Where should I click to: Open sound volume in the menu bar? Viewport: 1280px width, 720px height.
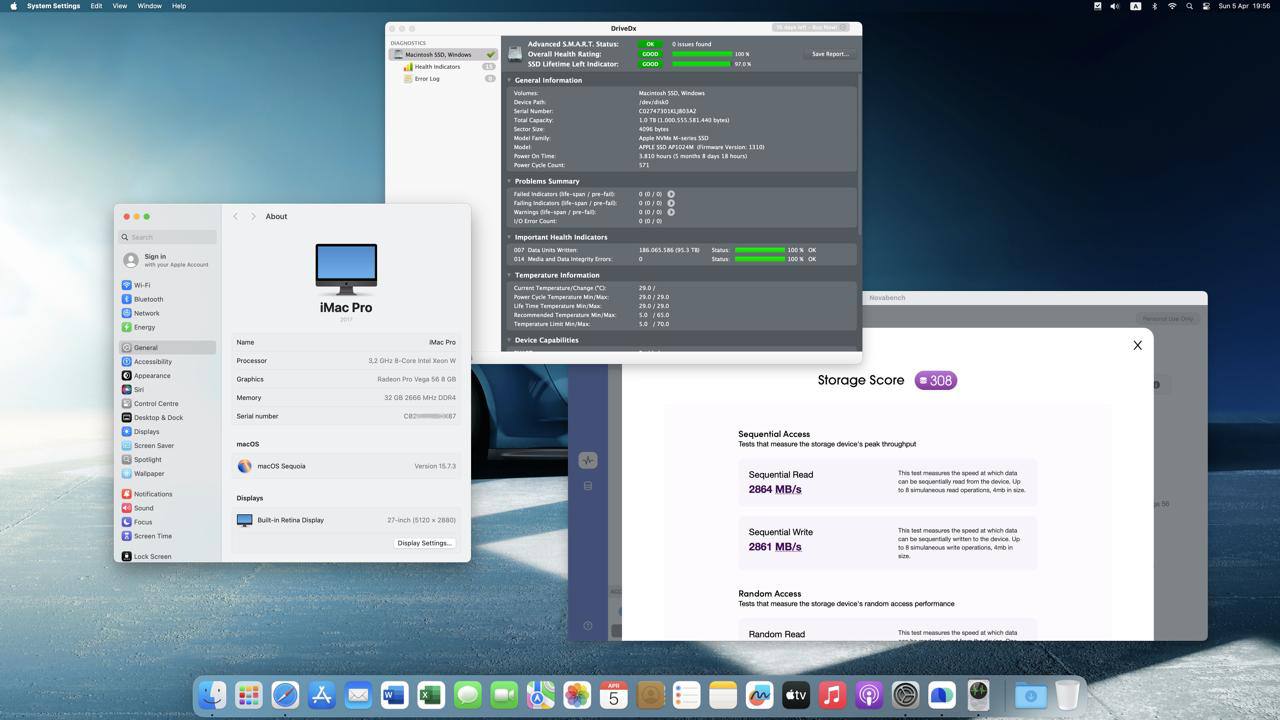point(1115,6)
